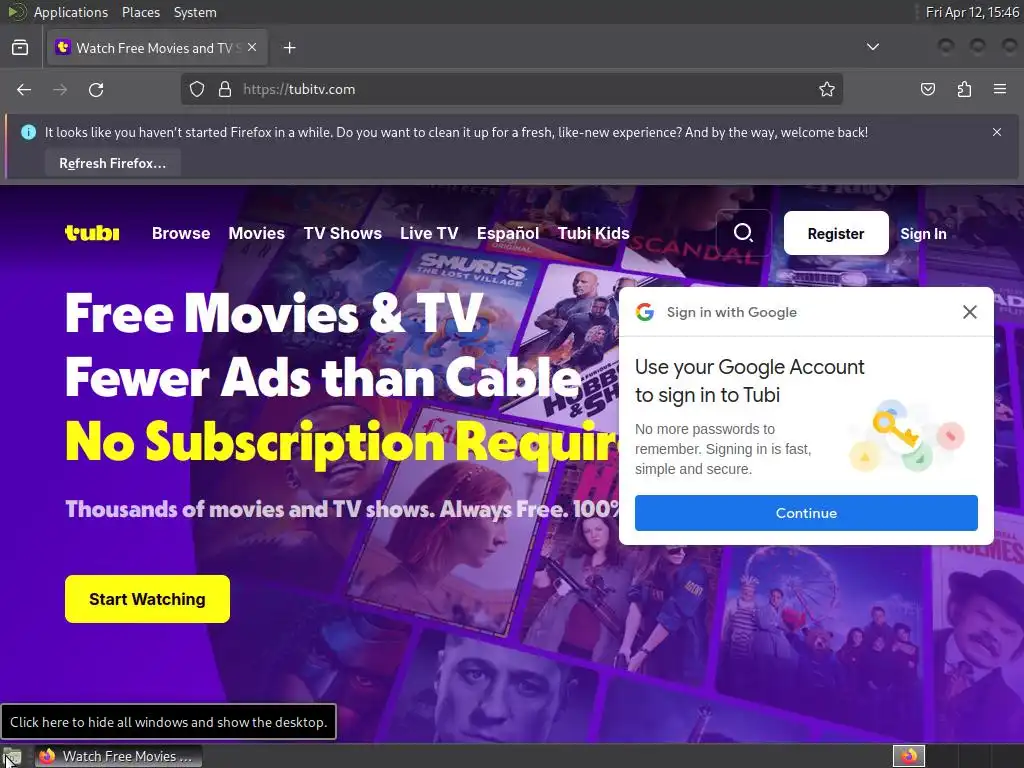Click Watch Free Movies taskbar window button
The image size is (1024, 768).
tap(118, 756)
